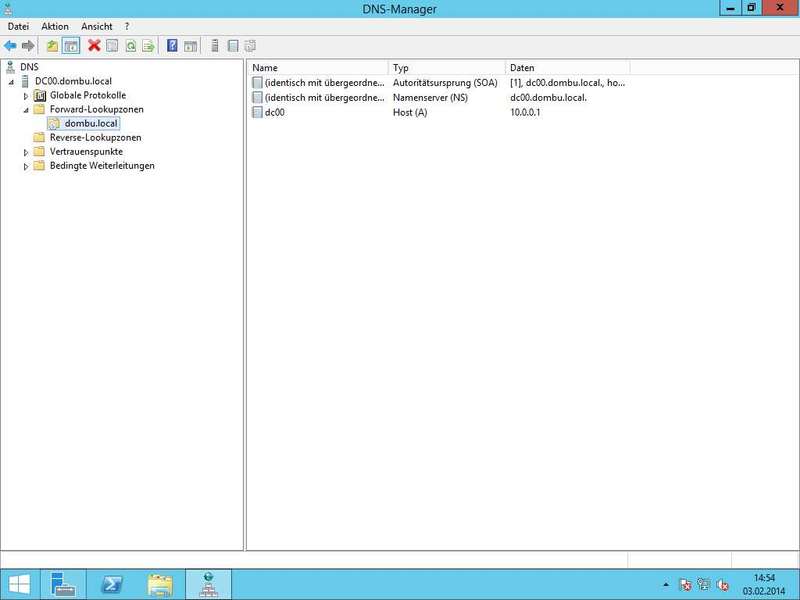
Task: Select the Forward-Lookupzonen folder
Action: pos(96,109)
